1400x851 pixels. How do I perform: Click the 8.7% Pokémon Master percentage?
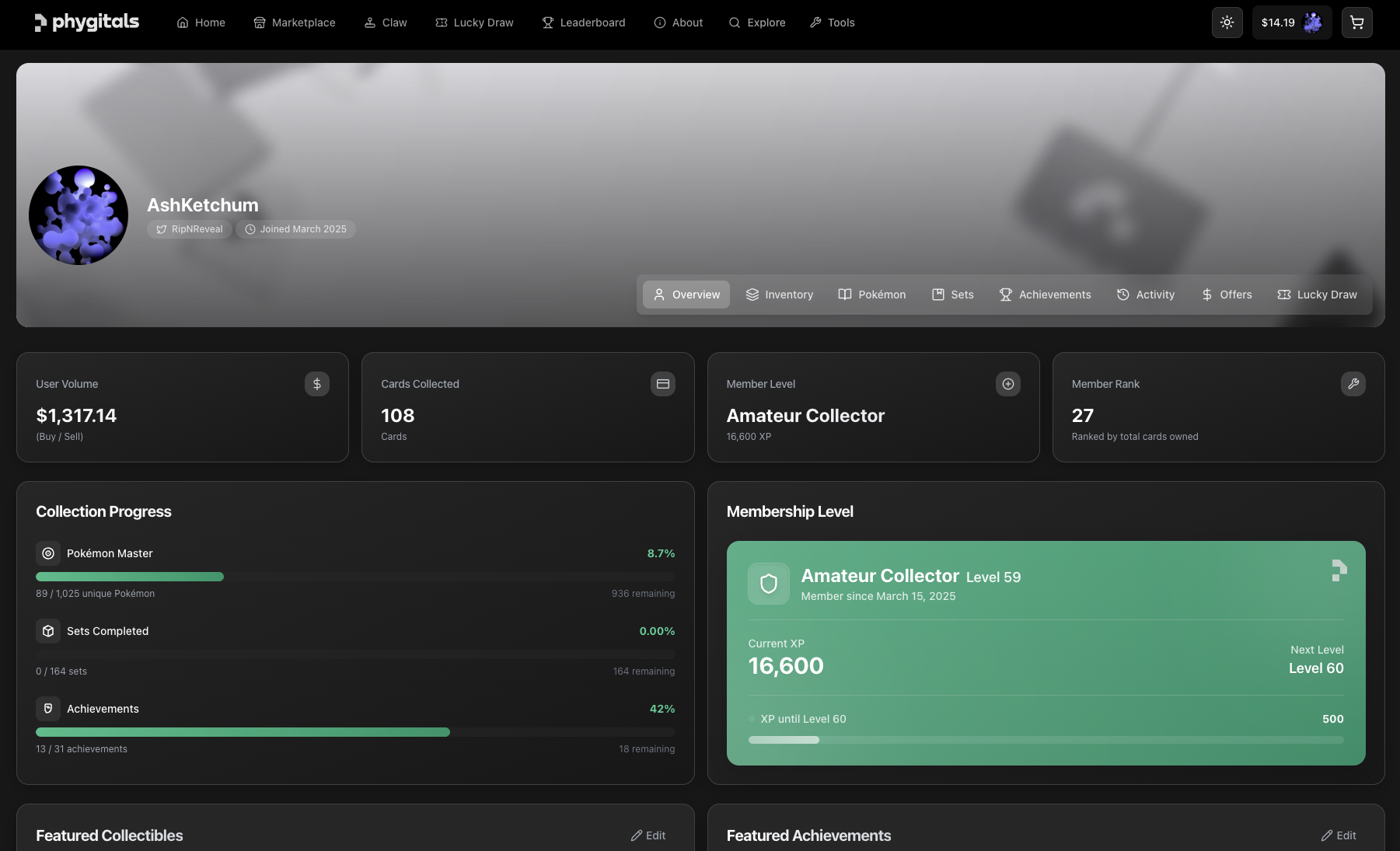click(x=662, y=553)
